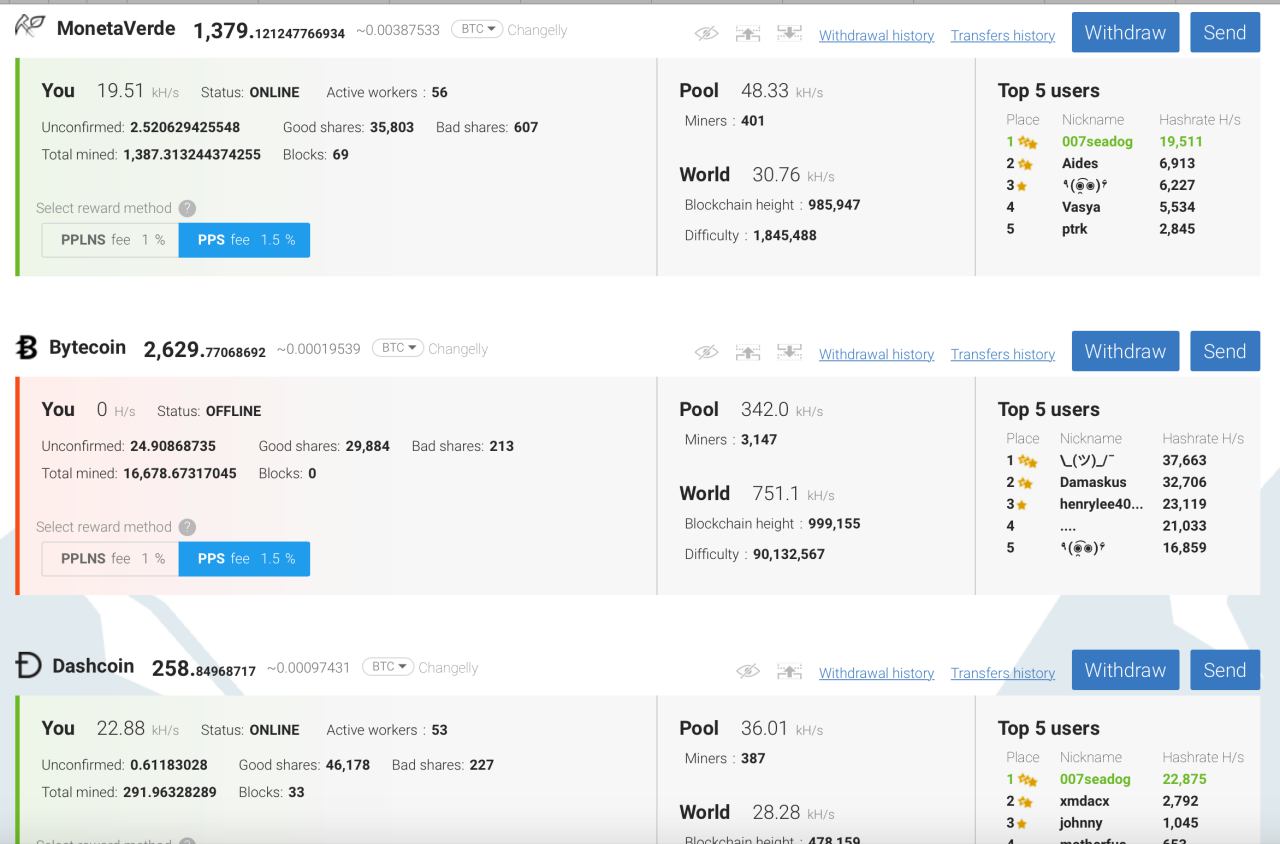Viewport: 1280px width, 844px height.
Task: Select user xmdacx in Dashcoin top users
Action: [x=1084, y=802]
